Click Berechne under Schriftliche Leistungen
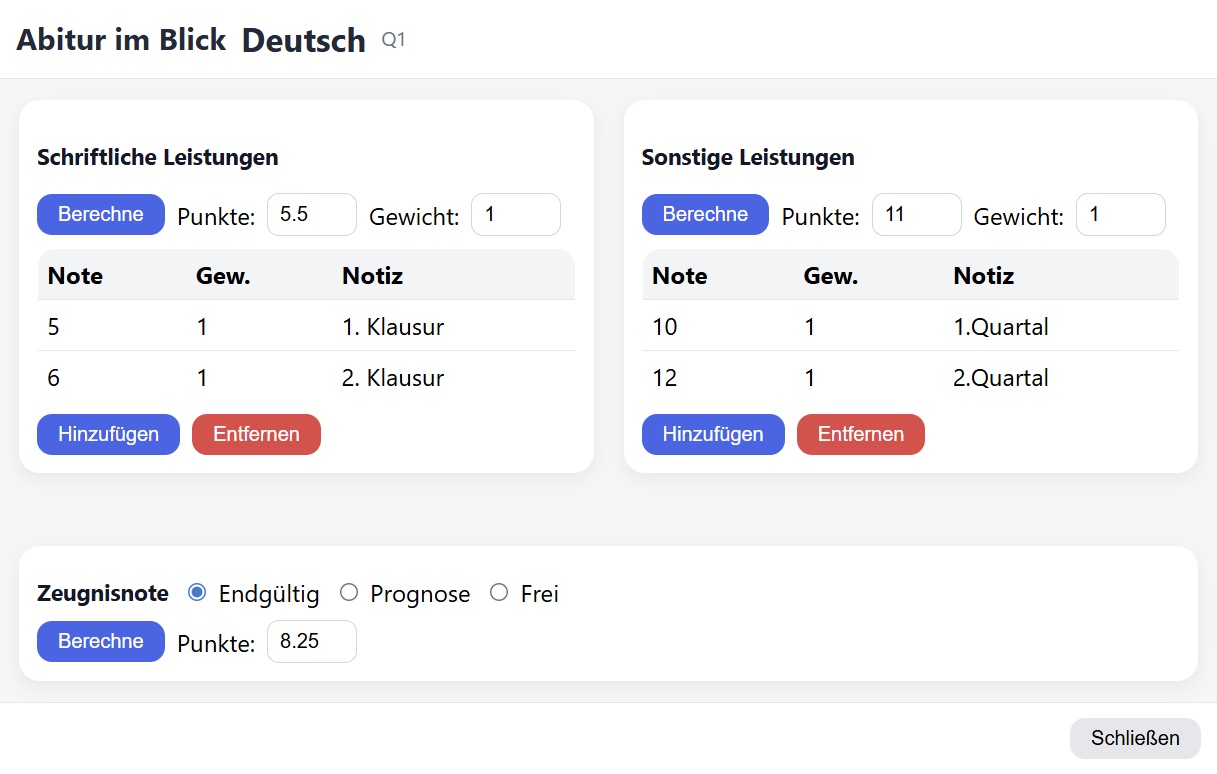This screenshot has width=1217, height=774. [x=100, y=214]
